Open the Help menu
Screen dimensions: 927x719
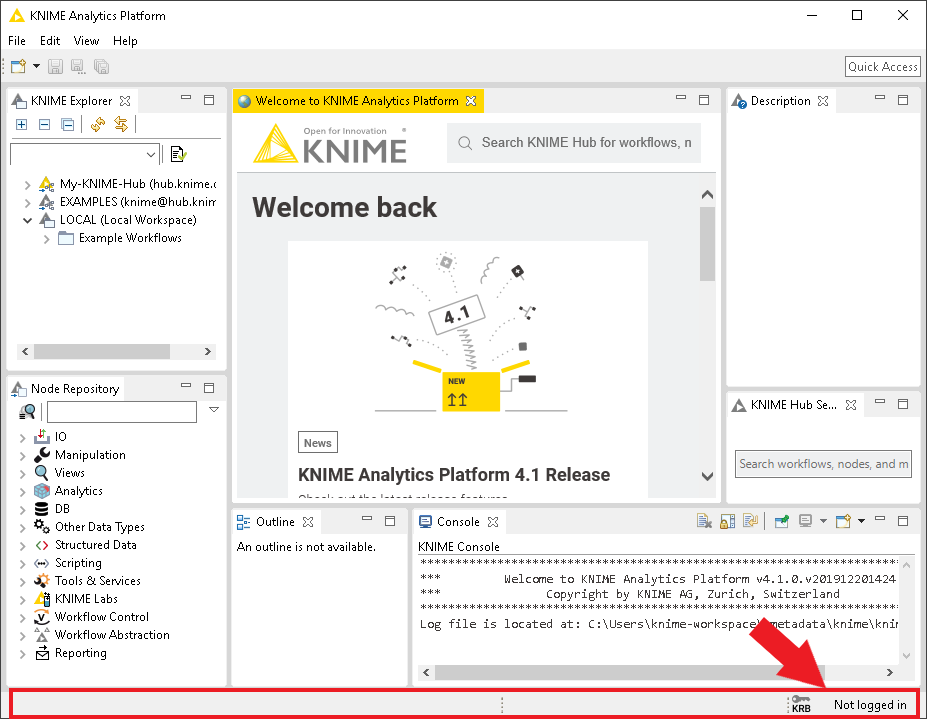coord(125,41)
